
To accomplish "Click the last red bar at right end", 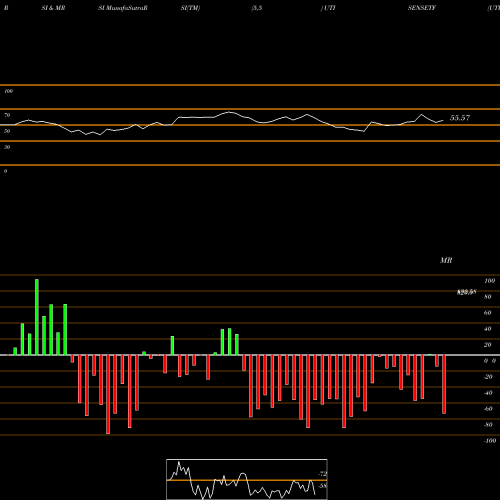I will coord(444,384).
